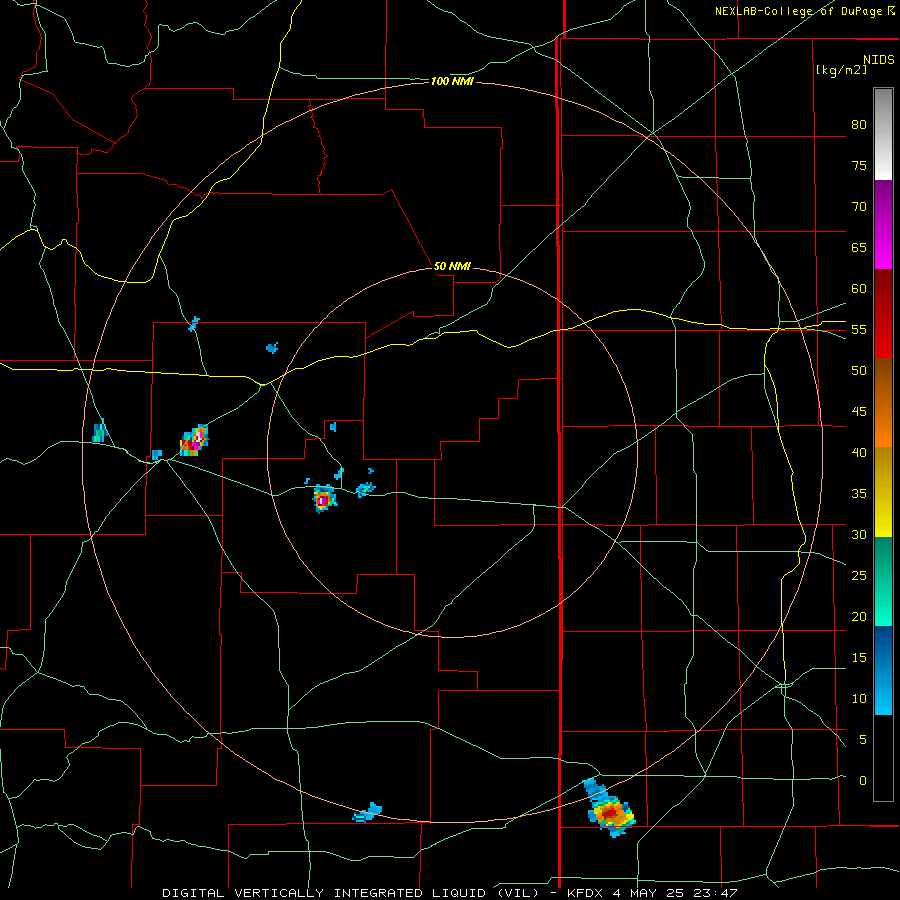Click the [kg/m2] units label
The image size is (900, 900).
click(841, 70)
